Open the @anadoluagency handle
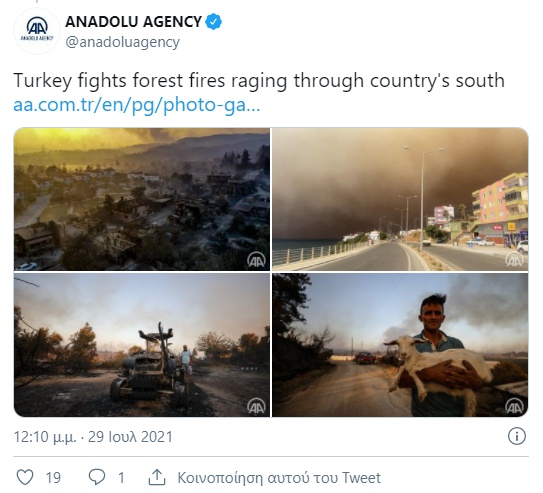The height and width of the screenshot is (493, 543). tap(123, 43)
